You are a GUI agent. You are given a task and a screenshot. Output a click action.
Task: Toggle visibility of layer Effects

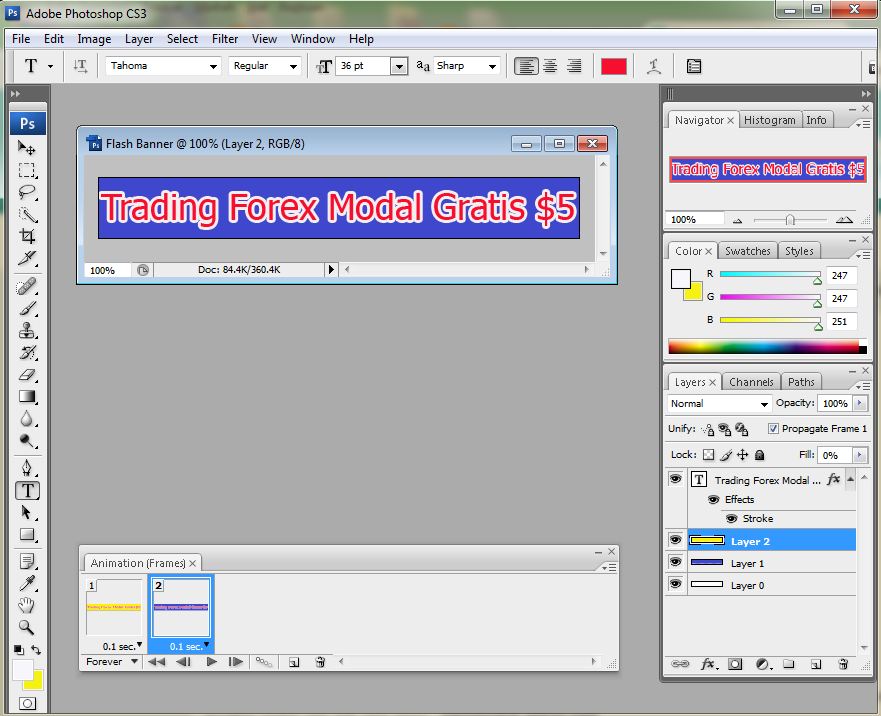click(714, 499)
